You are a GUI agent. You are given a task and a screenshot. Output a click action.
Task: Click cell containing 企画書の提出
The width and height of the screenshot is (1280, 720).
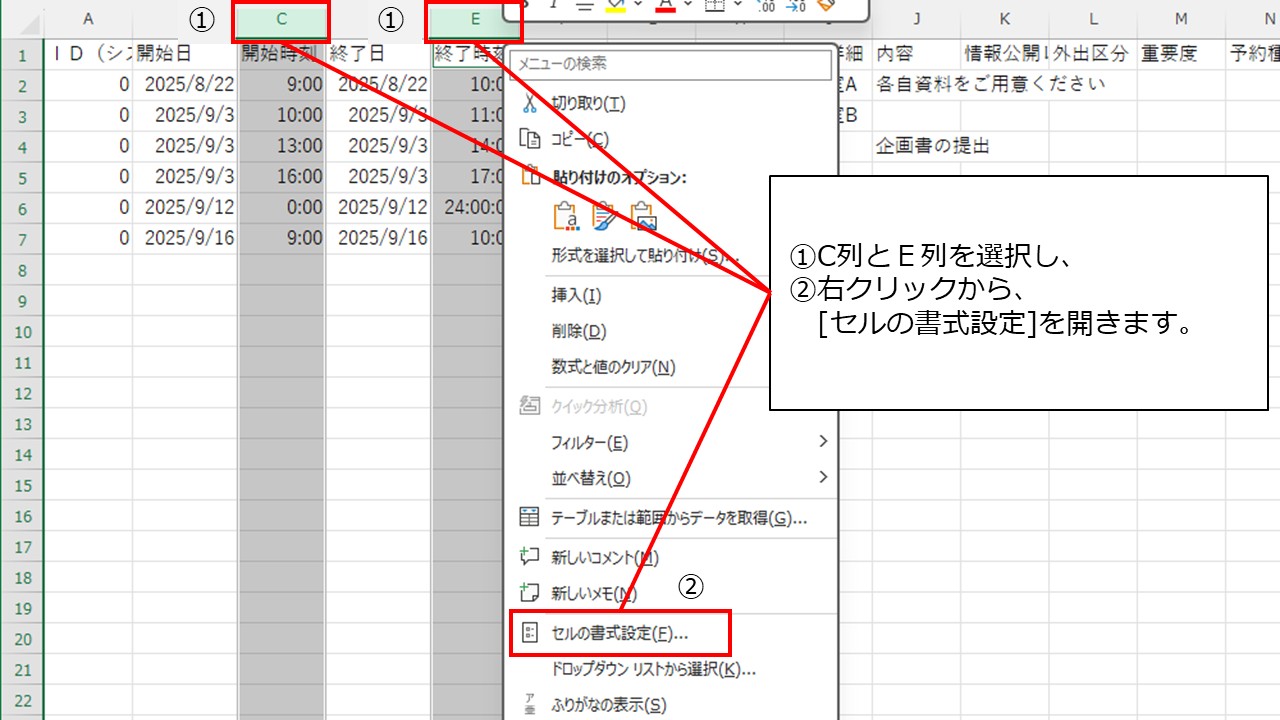pos(916,147)
